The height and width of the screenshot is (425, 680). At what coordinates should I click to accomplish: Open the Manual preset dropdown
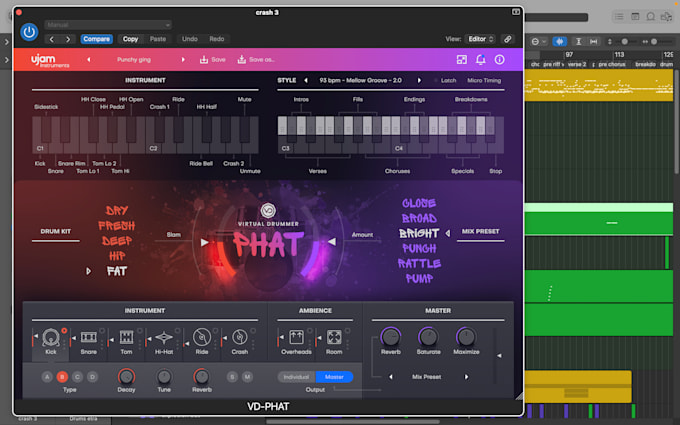click(x=108, y=25)
